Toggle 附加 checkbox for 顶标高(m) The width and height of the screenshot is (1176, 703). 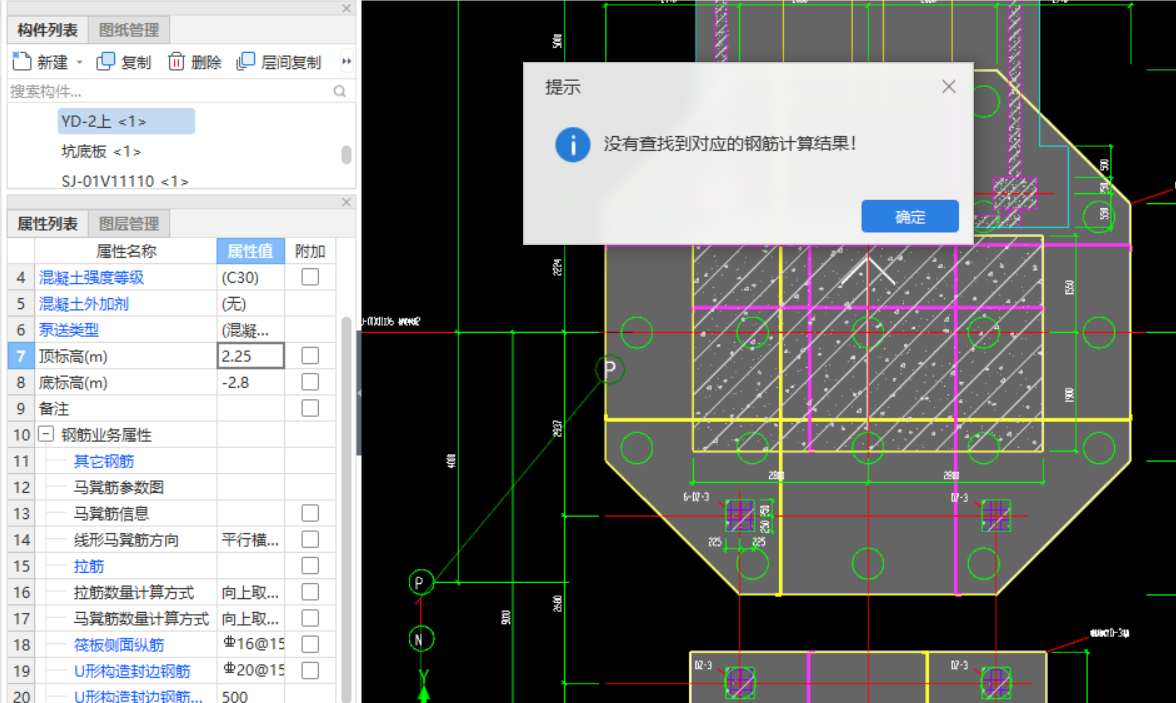tap(310, 356)
